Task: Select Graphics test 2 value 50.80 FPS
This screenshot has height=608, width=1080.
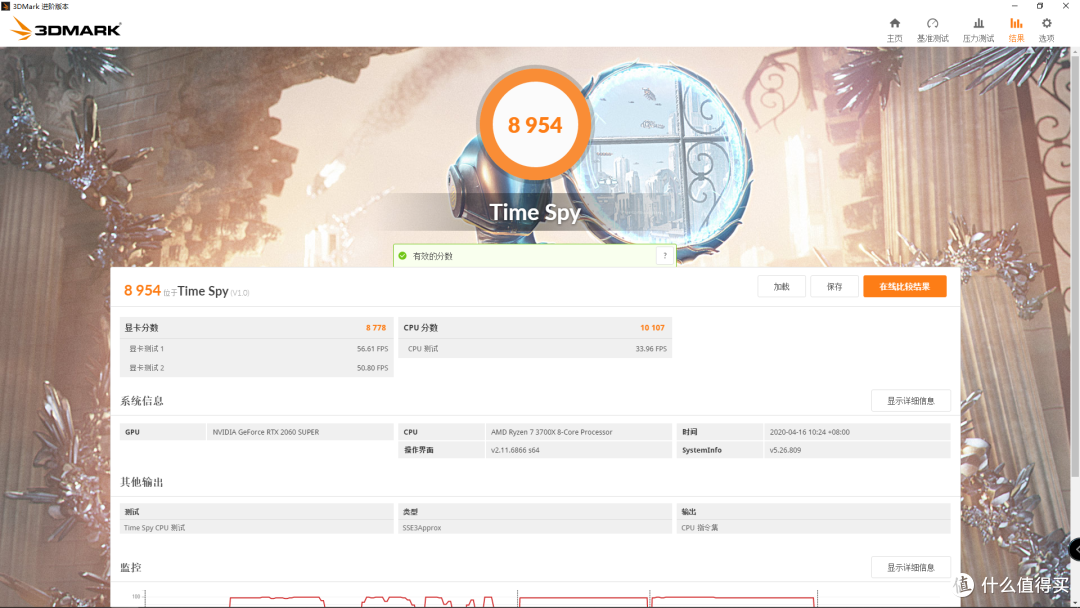Action: point(373,368)
